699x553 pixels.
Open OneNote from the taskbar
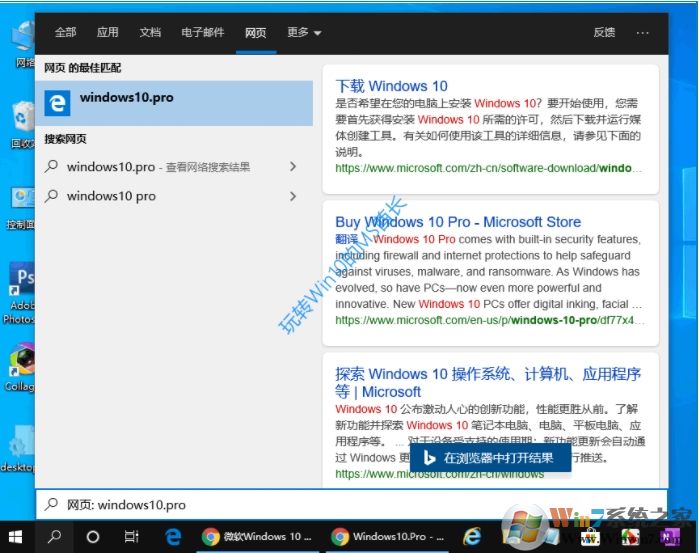point(671,537)
